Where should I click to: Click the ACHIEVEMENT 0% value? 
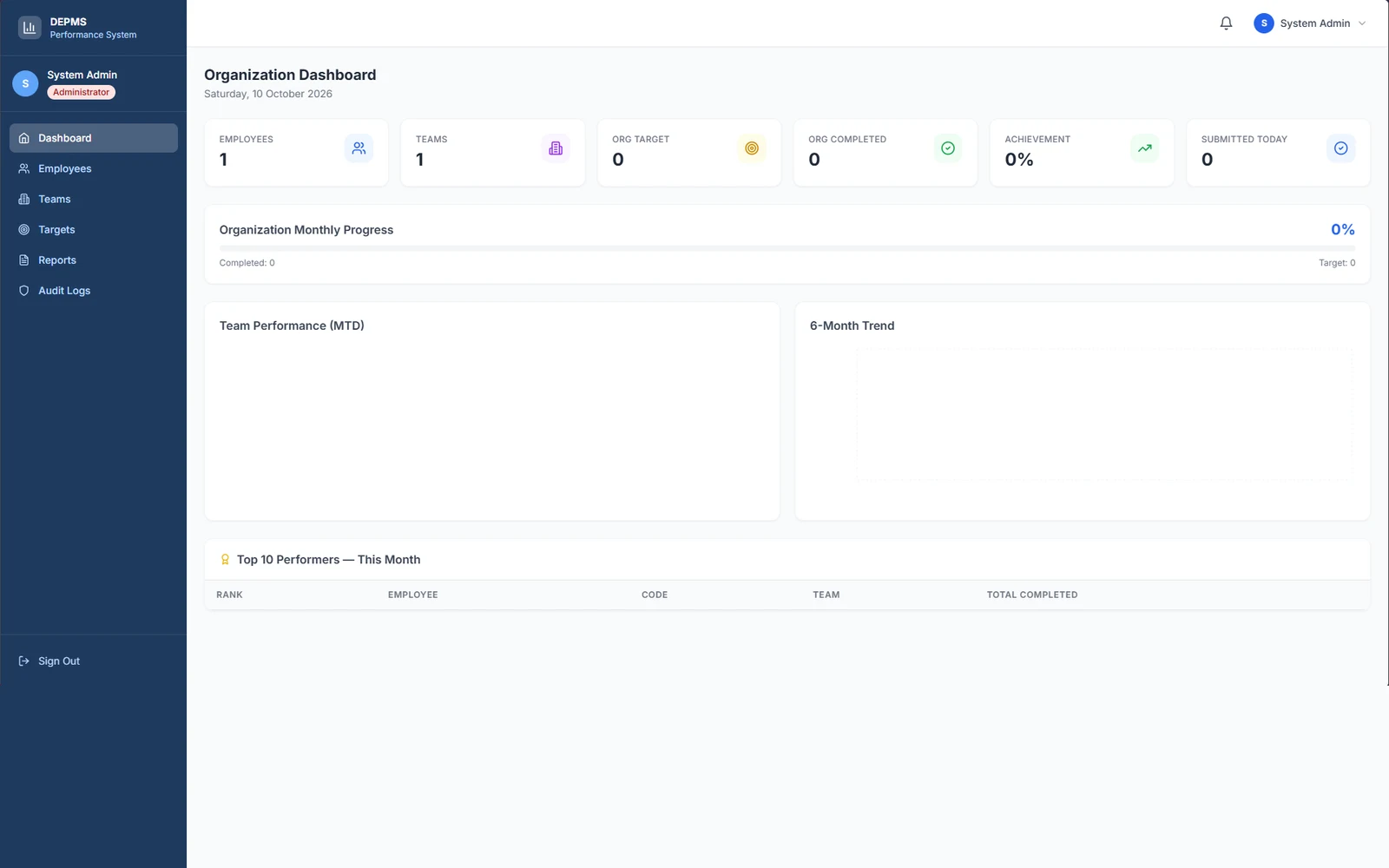click(x=1019, y=160)
